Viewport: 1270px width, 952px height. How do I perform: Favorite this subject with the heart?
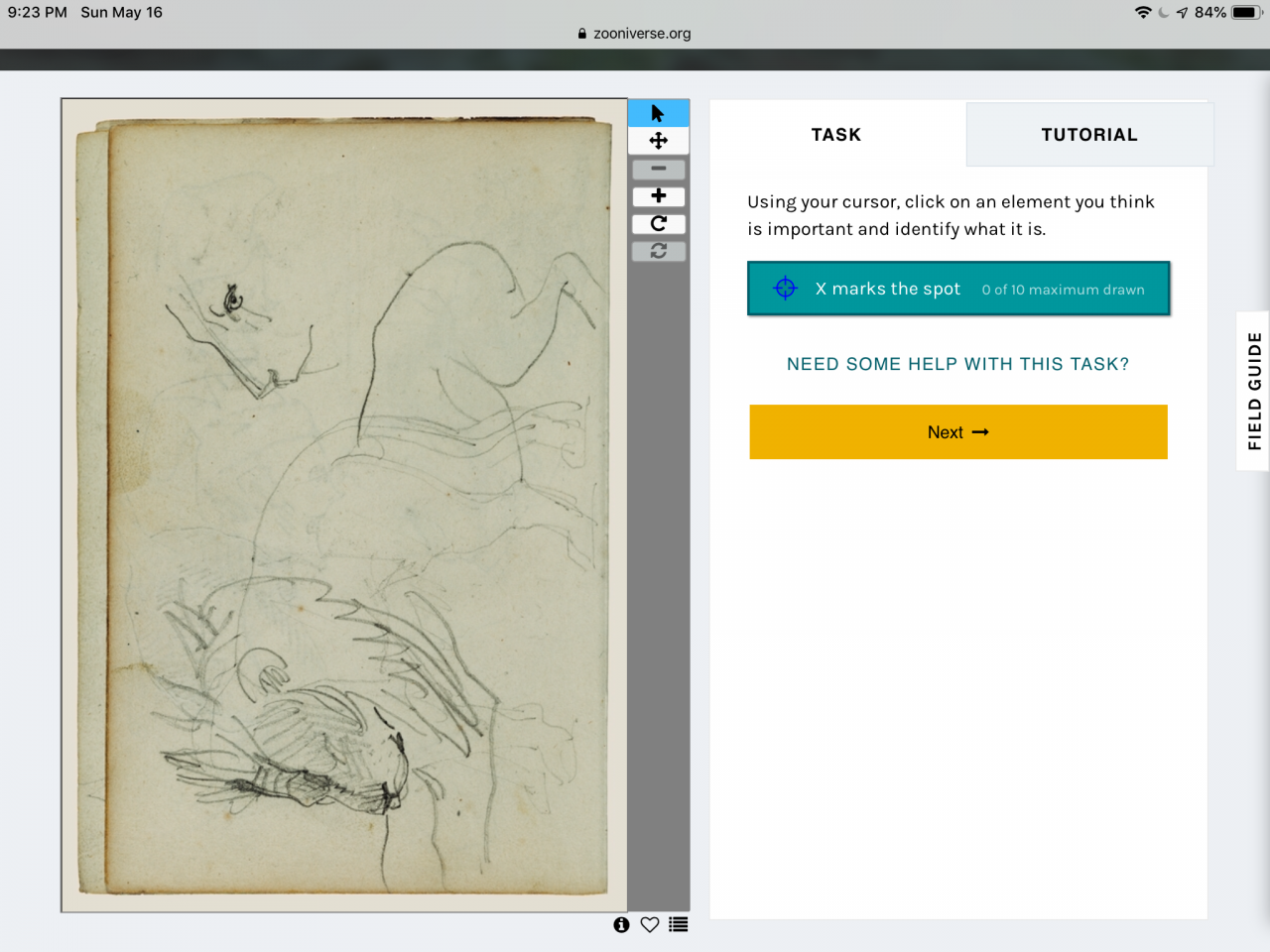pos(650,924)
